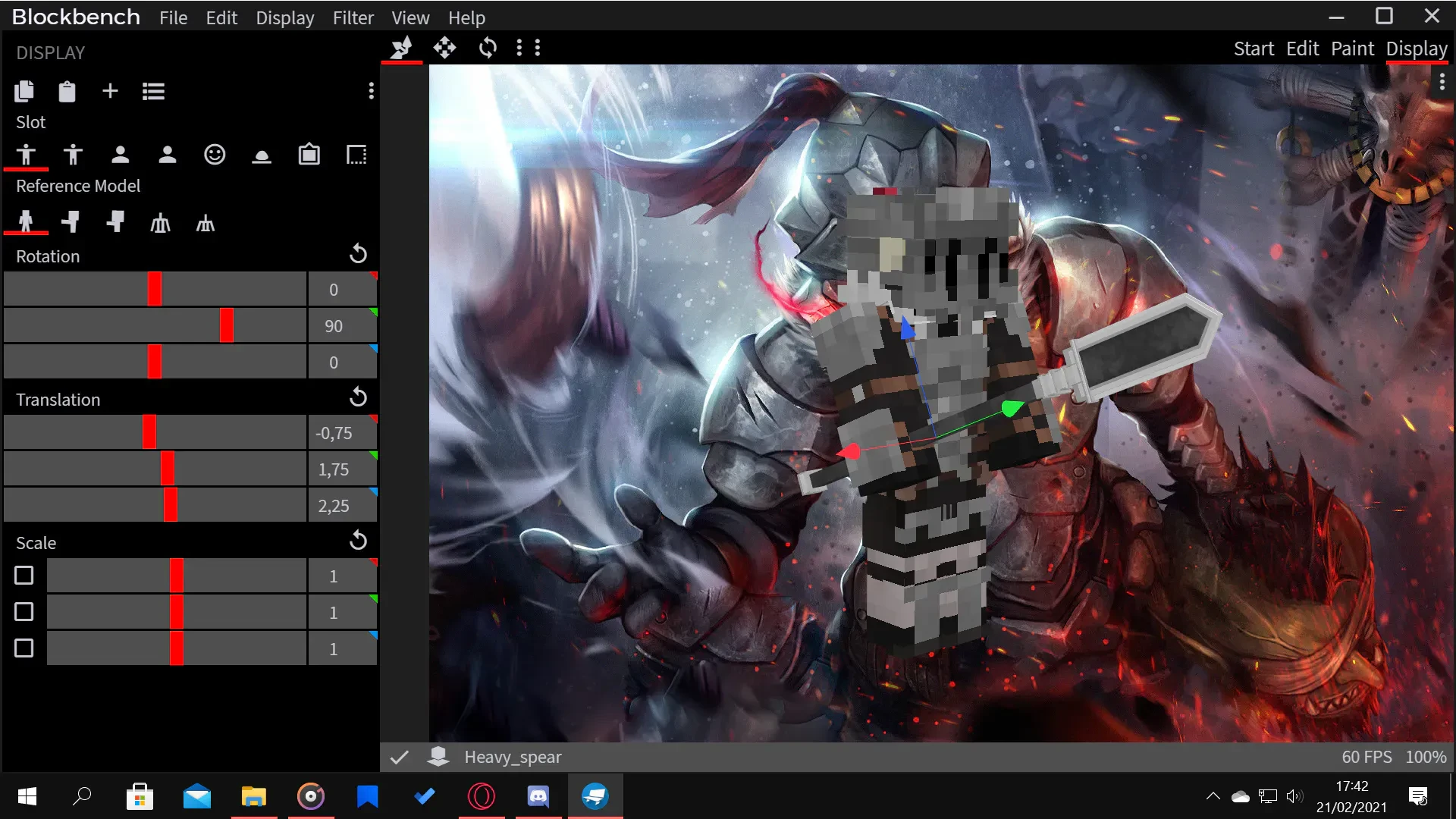1456x819 pixels.
Task: Go to the Start mode tab
Action: pyautogui.click(x=1254, y=49)
